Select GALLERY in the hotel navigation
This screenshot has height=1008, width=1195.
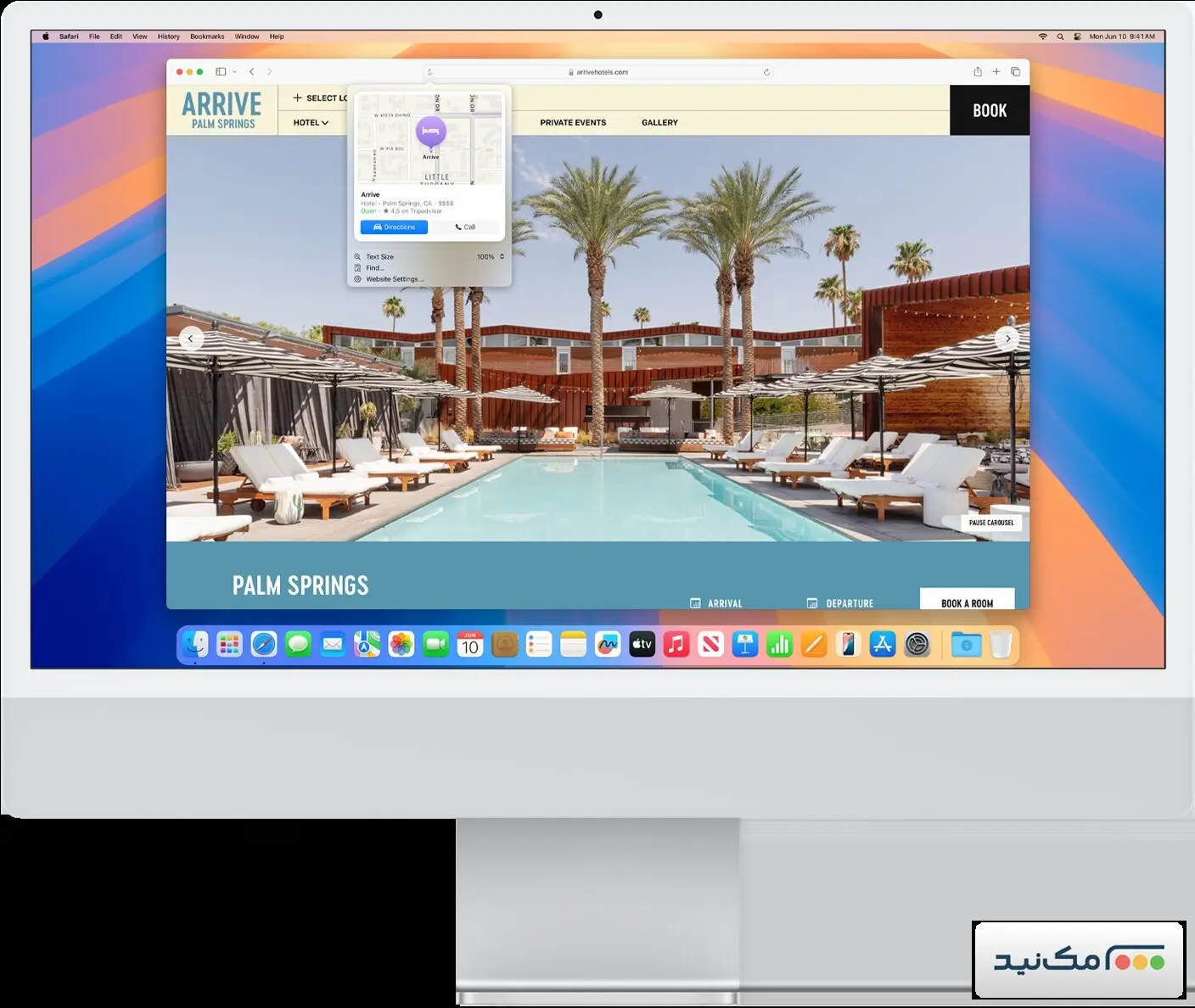point(659,122)
